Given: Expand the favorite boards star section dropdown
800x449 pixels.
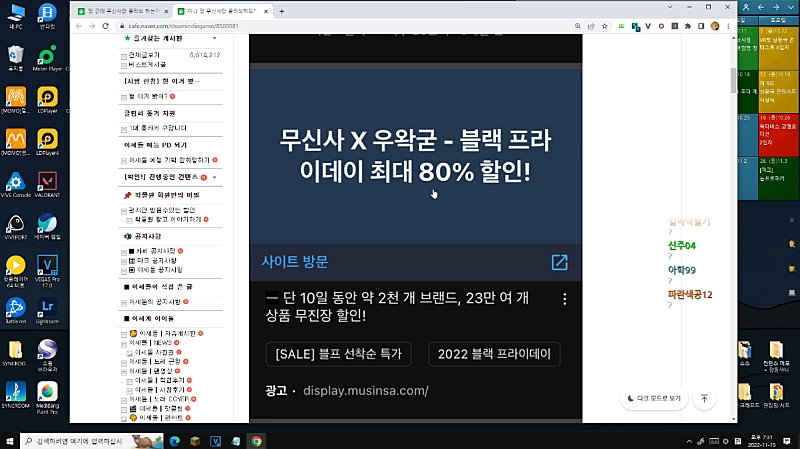Looking at the screenshot, I should [214, 38].
